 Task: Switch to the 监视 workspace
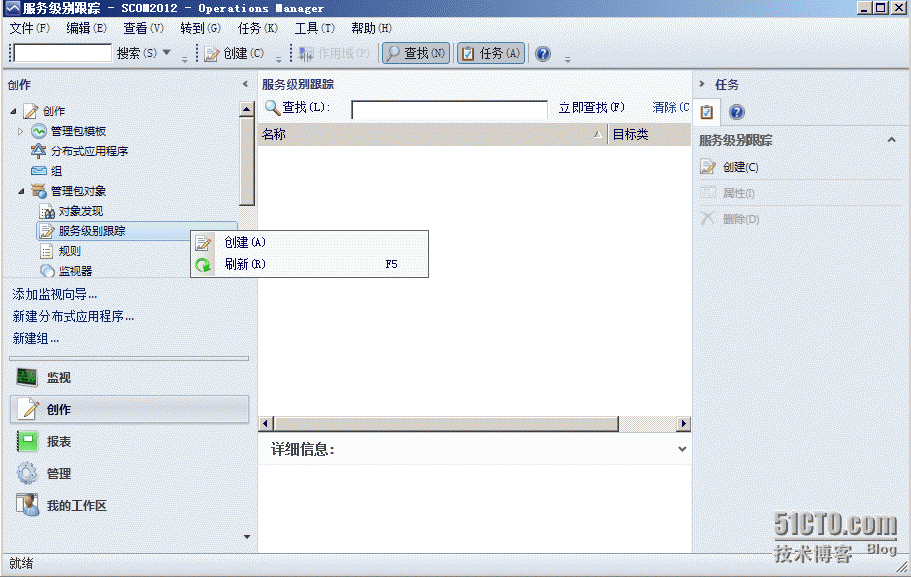point(130,378)
